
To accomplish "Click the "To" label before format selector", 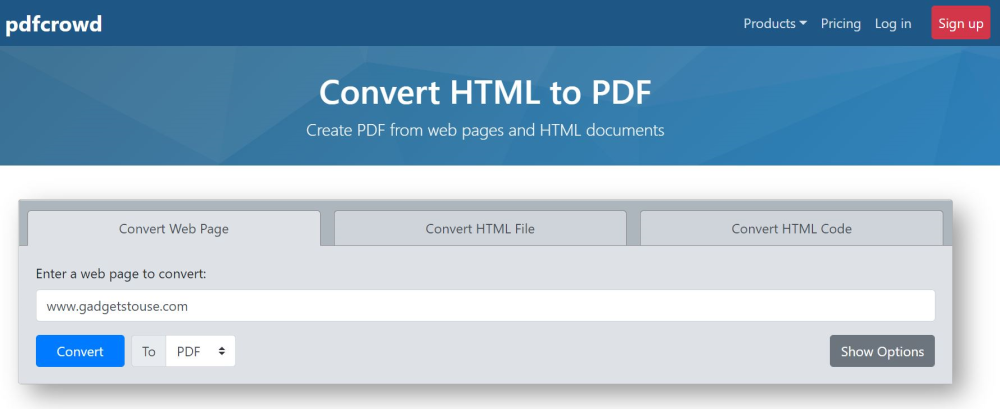I will (149, 351).
